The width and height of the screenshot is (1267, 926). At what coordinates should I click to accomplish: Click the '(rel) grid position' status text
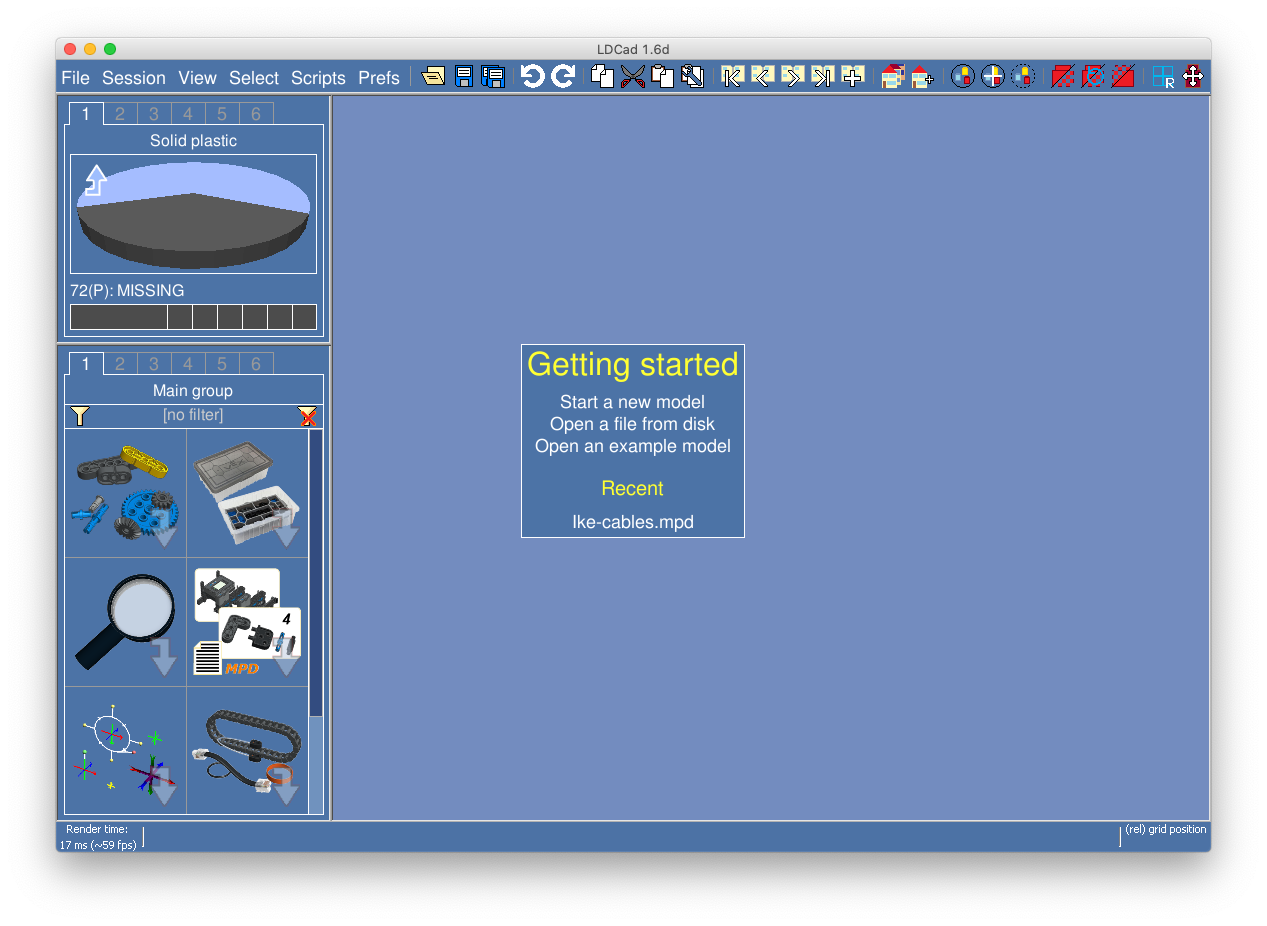1165,829
